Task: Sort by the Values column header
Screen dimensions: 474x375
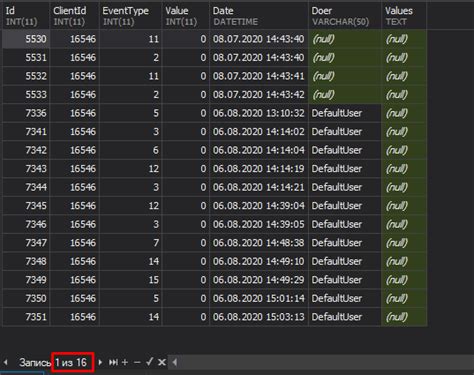Action: coord(404,16)
